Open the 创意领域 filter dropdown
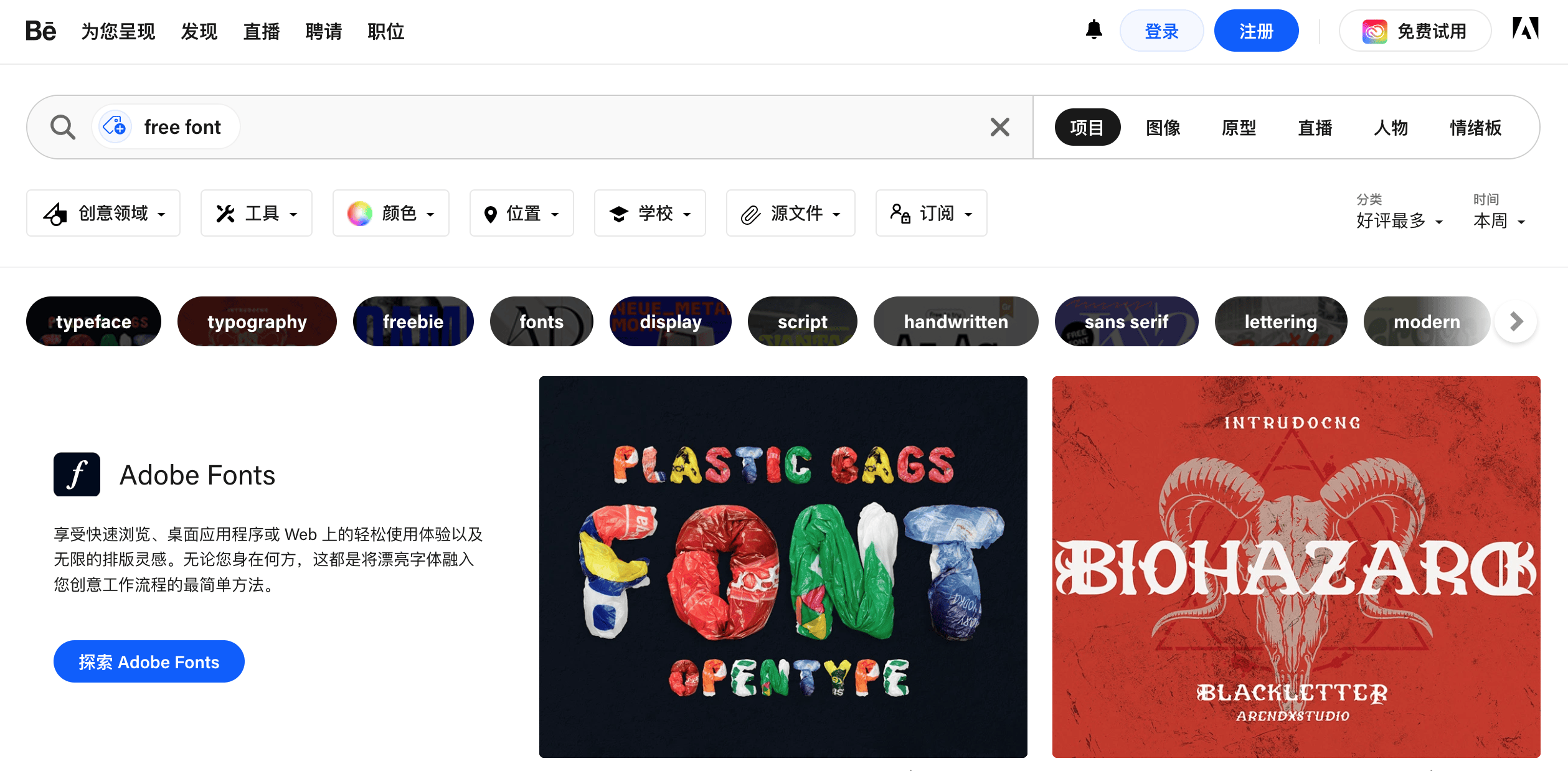The width and height of the screenshot is (1568, 771). click(103, 213)
